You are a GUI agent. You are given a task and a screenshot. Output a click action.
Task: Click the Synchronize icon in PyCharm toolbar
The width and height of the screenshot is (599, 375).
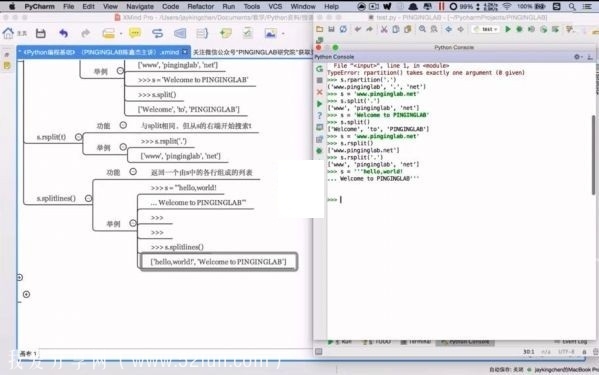tap(343, 29)
